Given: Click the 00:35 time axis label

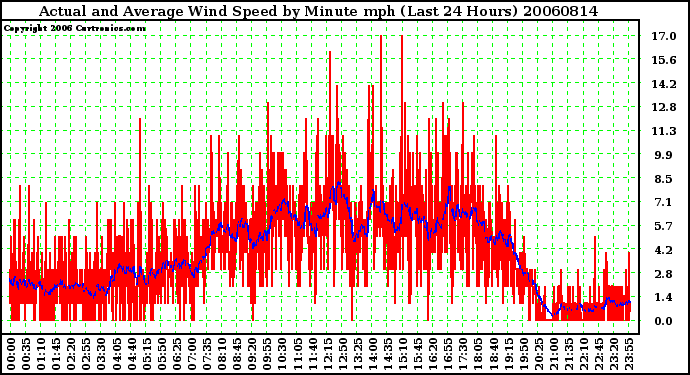Looking at the screenshot, I should pyautogui.click(x=26, y=354).
